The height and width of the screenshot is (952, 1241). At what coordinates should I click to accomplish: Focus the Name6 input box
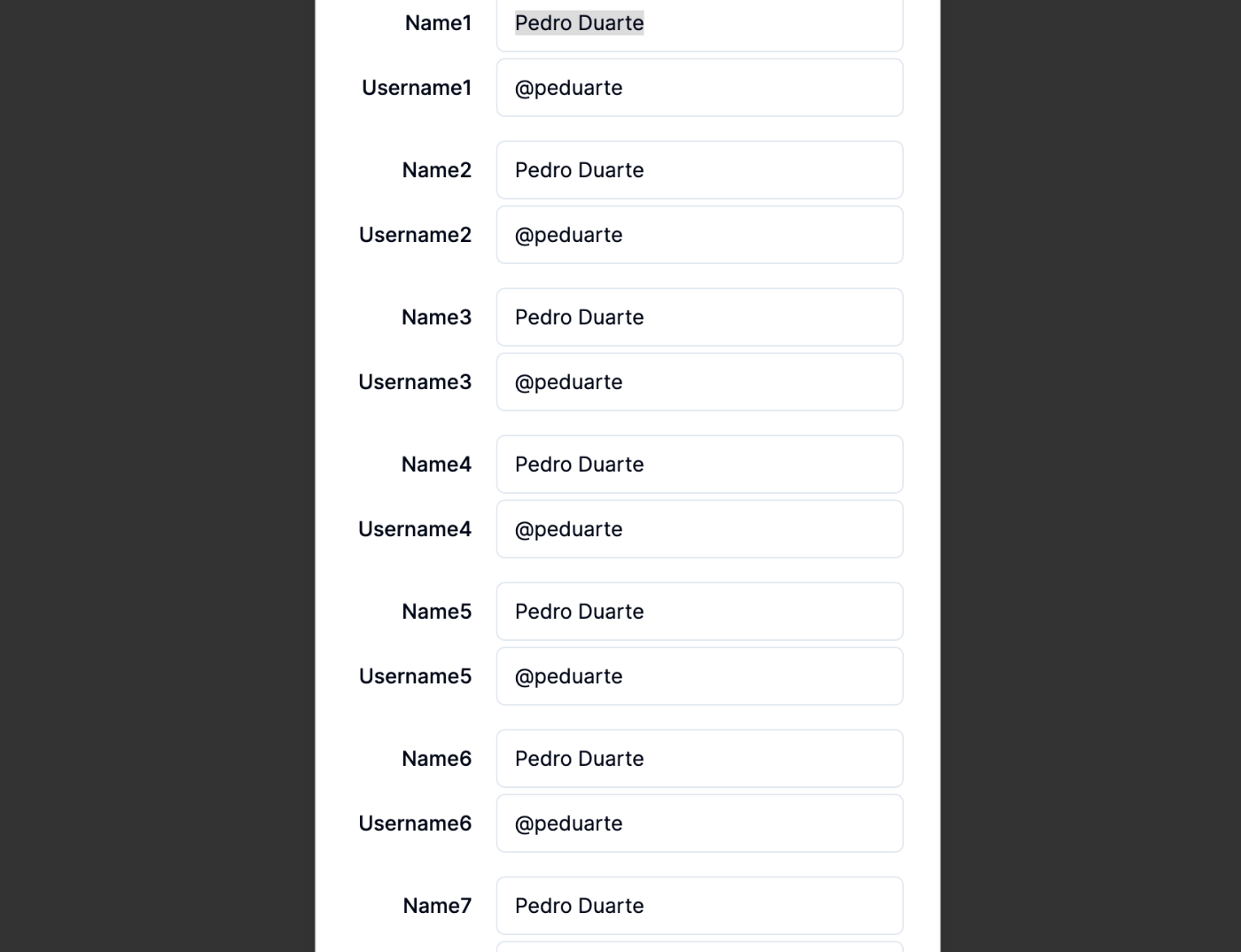pyautogui.click(x=699, y=759)
